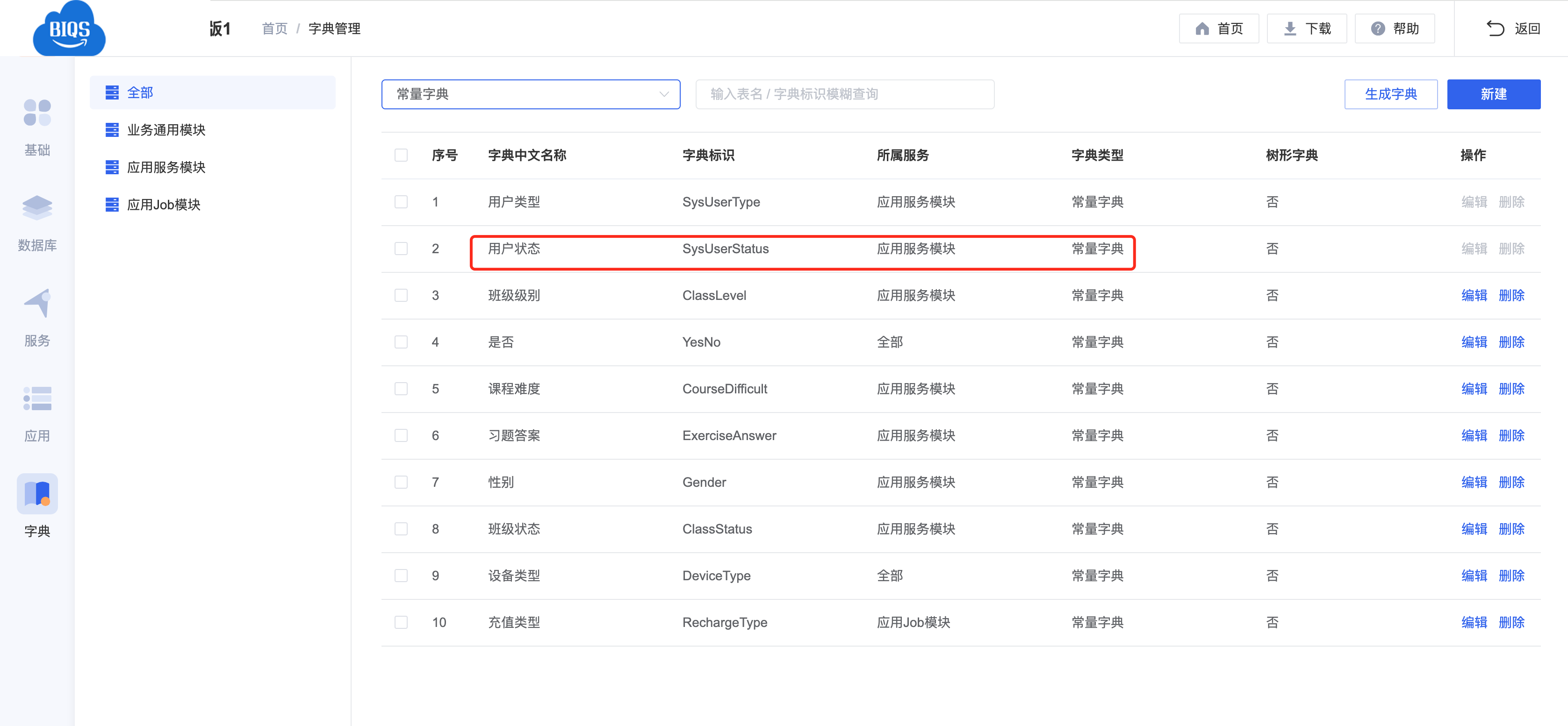This screenshot has width=1568, height=726.
Task: Edit the 充值类型 dictionary row
Action: pos(1474,623)
